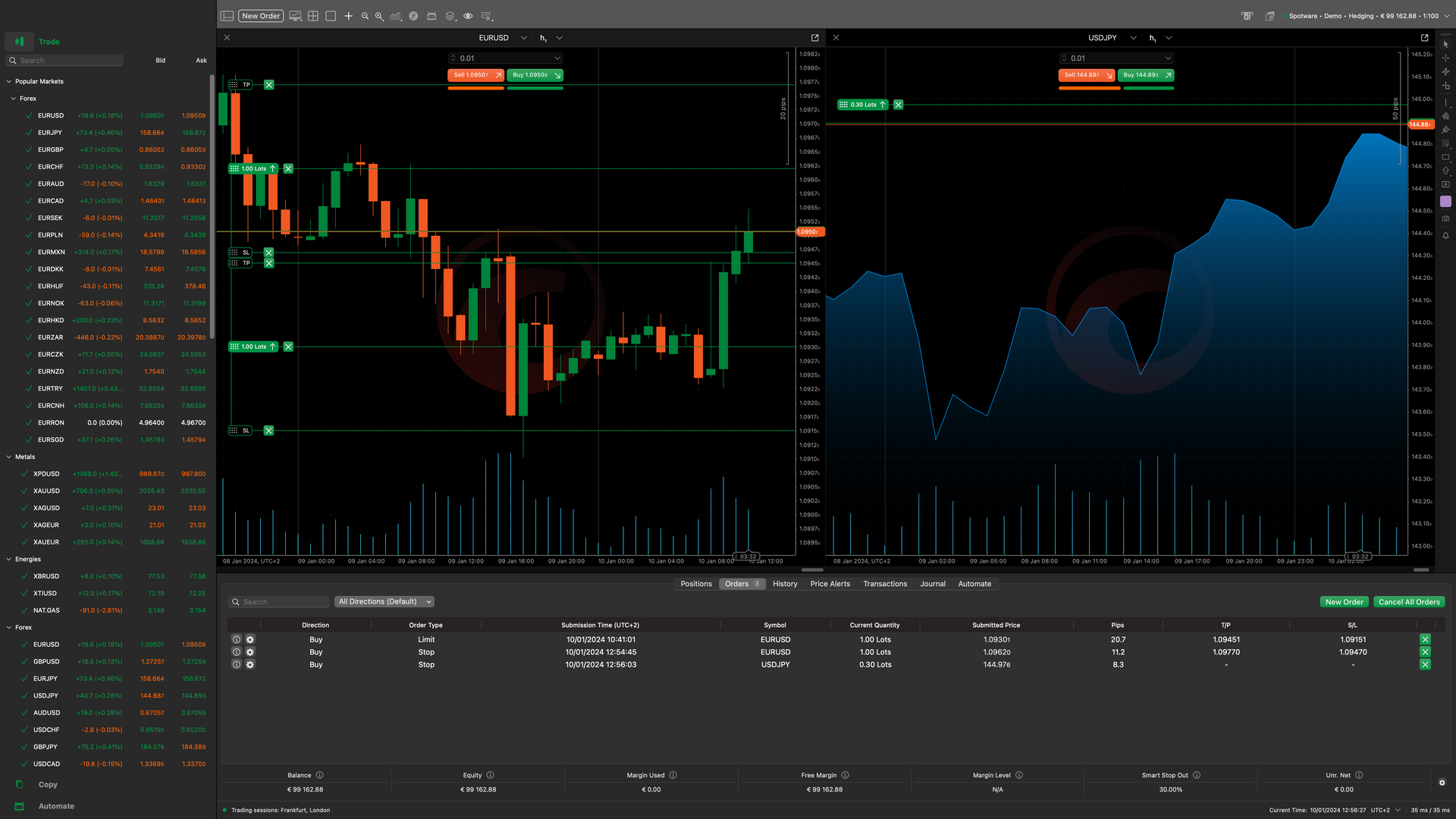Open the Price Alerts tab
The width and height of the screenshot is (1456, 819).
pos(830,584)
